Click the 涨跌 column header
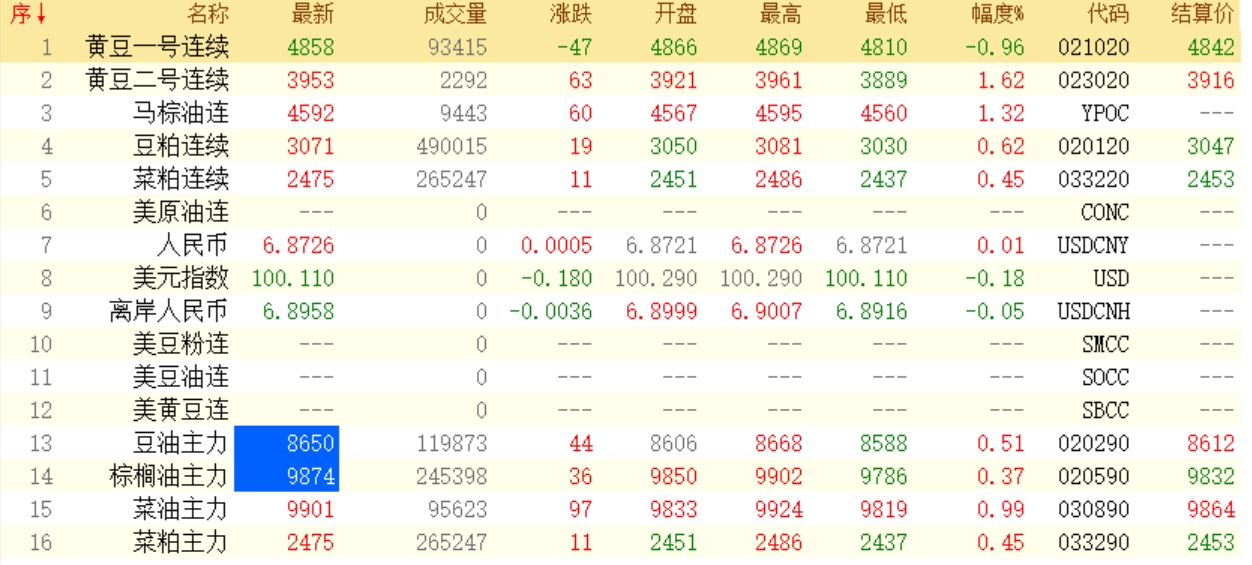Image resolution: width=1252 pixels, height=565 pixels. pyautogui.click(x=570, y=14)
